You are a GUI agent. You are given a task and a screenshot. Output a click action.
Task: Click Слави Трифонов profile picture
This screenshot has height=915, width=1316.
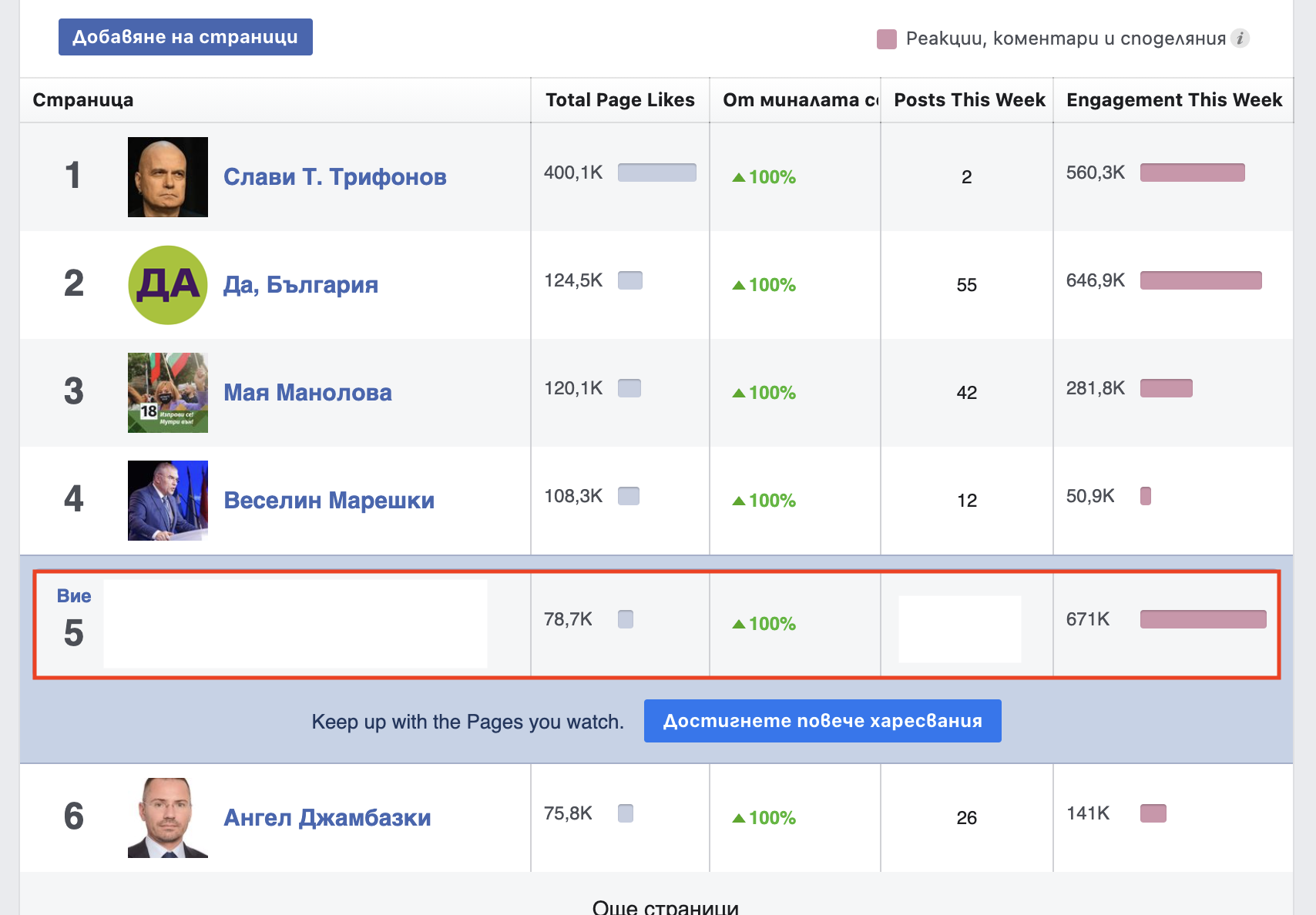tap(168, 177)
